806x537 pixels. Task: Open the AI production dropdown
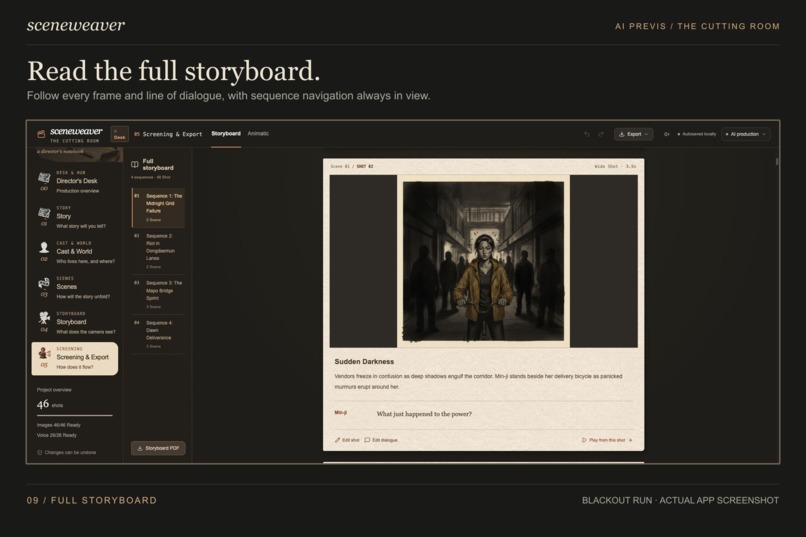(x=745, y=134)
